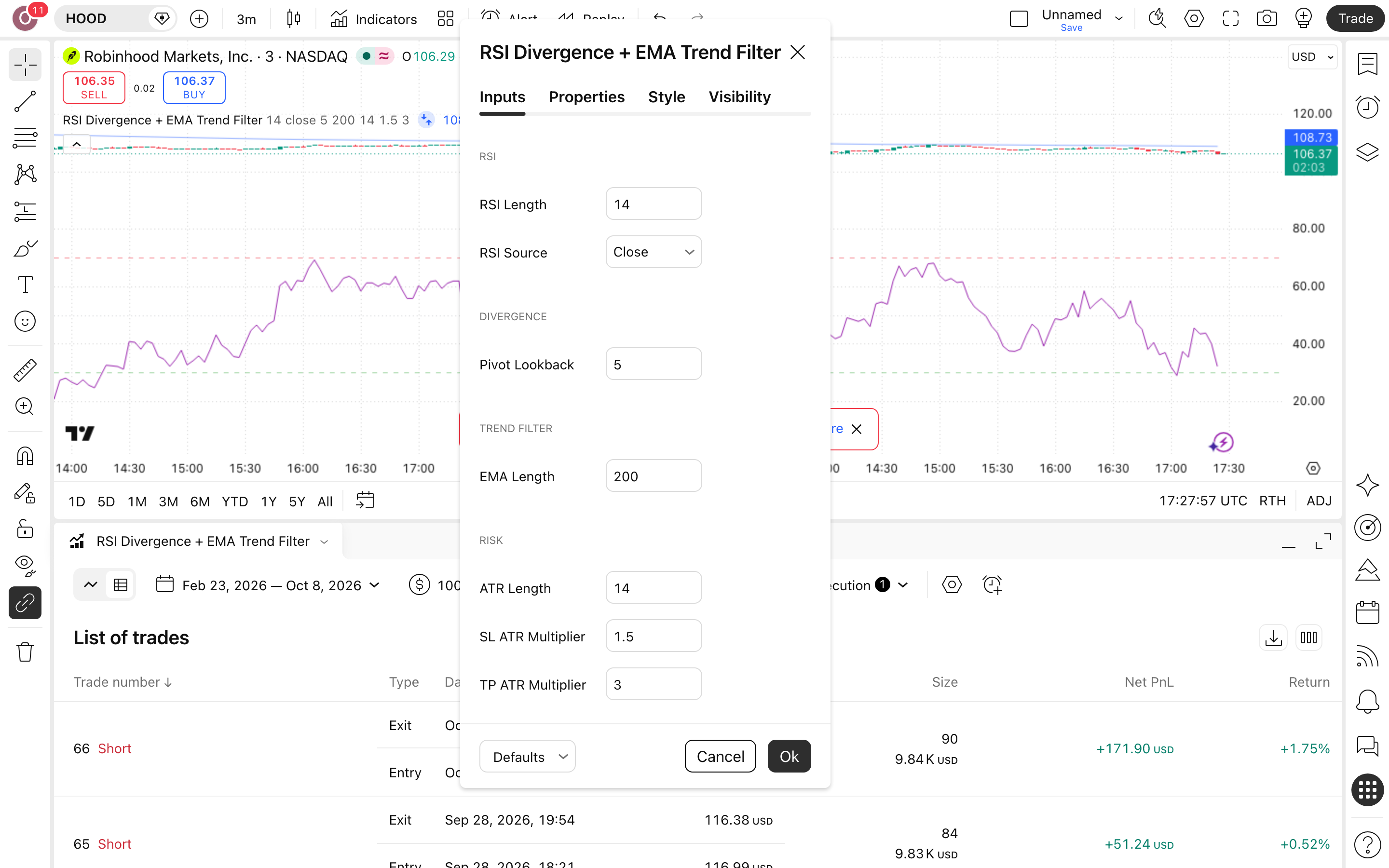1389x868 pixels.
Task: Open the emoji and stickers tool
Action: (25, 322)
